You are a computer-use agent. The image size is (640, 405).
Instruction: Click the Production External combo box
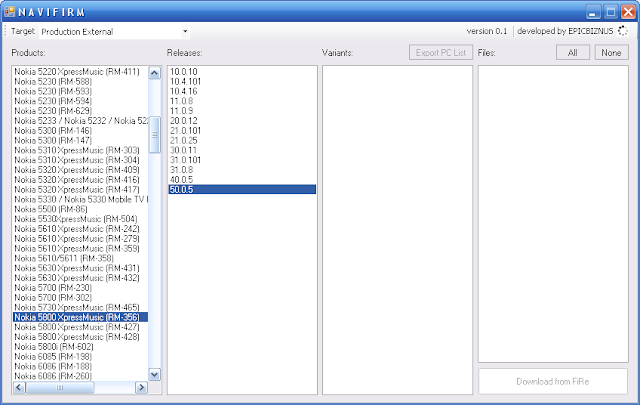(x=114, y=31)
